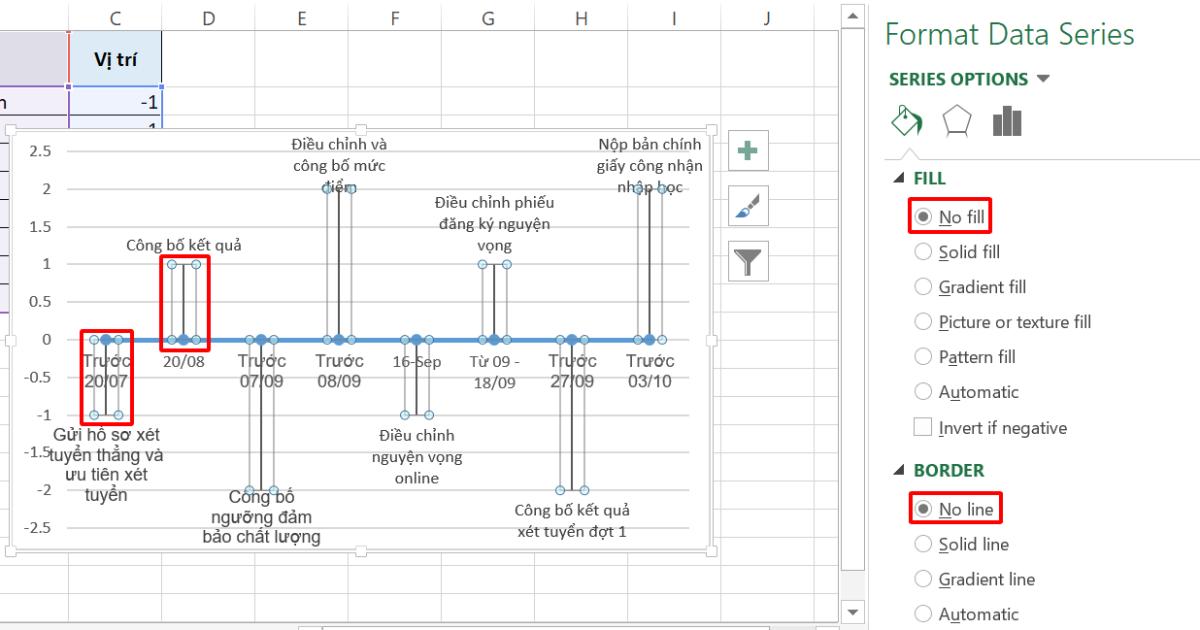This screenshot has width=1200, height=630.
Task: Click the scrollbar up arrow icon
Action: pyautogui.click(x=851, y=14)
